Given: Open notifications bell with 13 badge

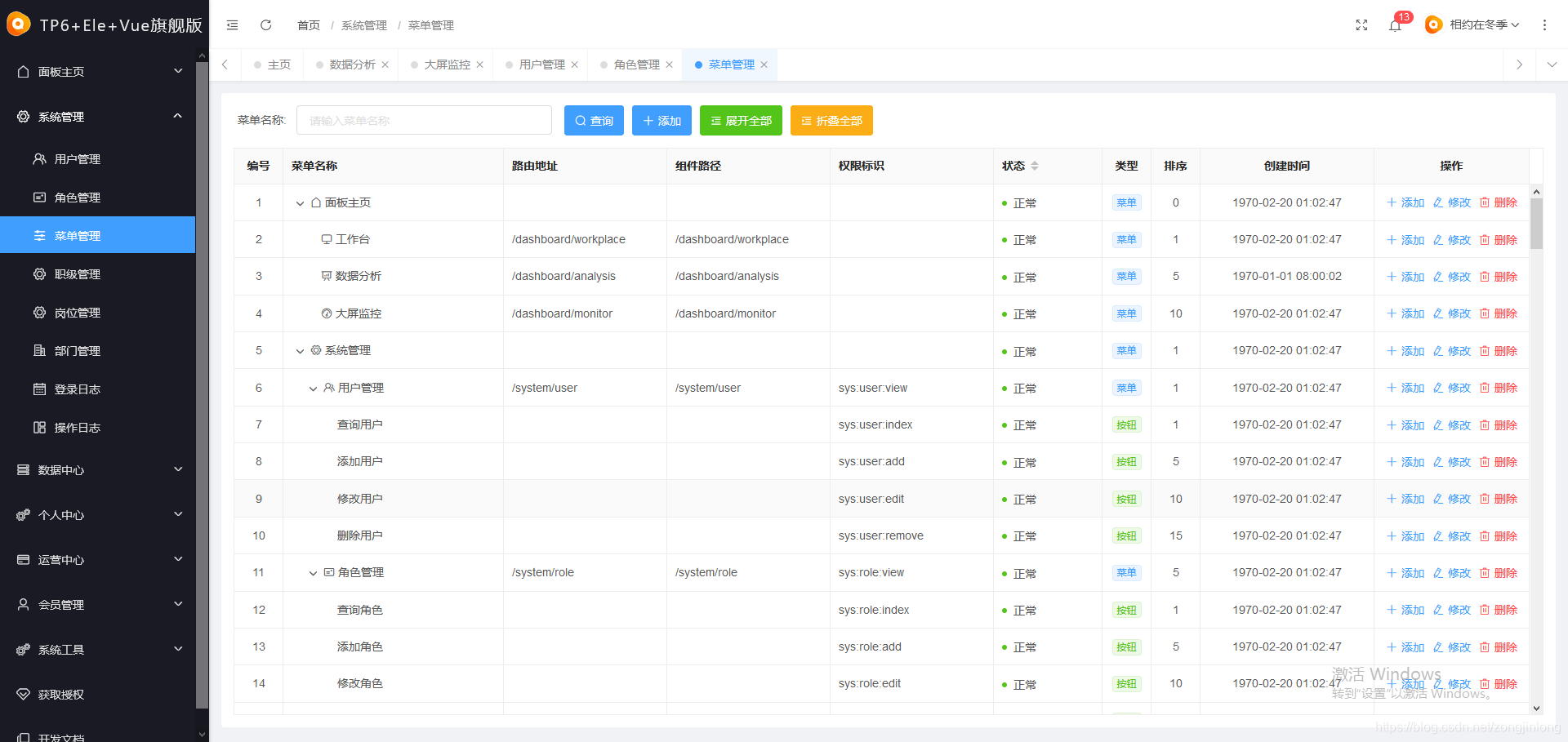Looking at the screenshot, I should tap(1395, 25).
